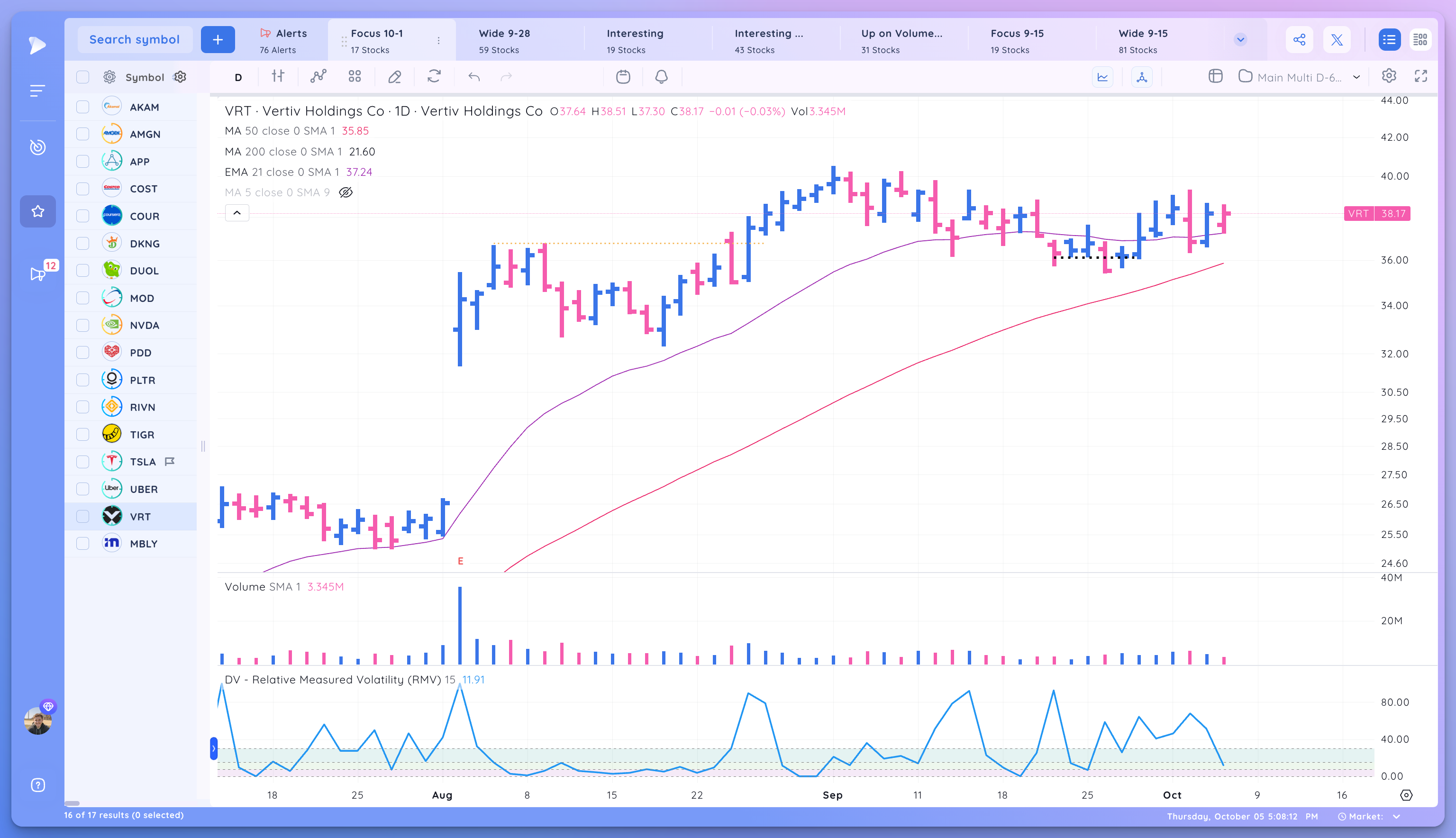The image size is (1456, 838).
Task: Expand the watchlist tabs overflow dropdown
Action: (1240, 40)
